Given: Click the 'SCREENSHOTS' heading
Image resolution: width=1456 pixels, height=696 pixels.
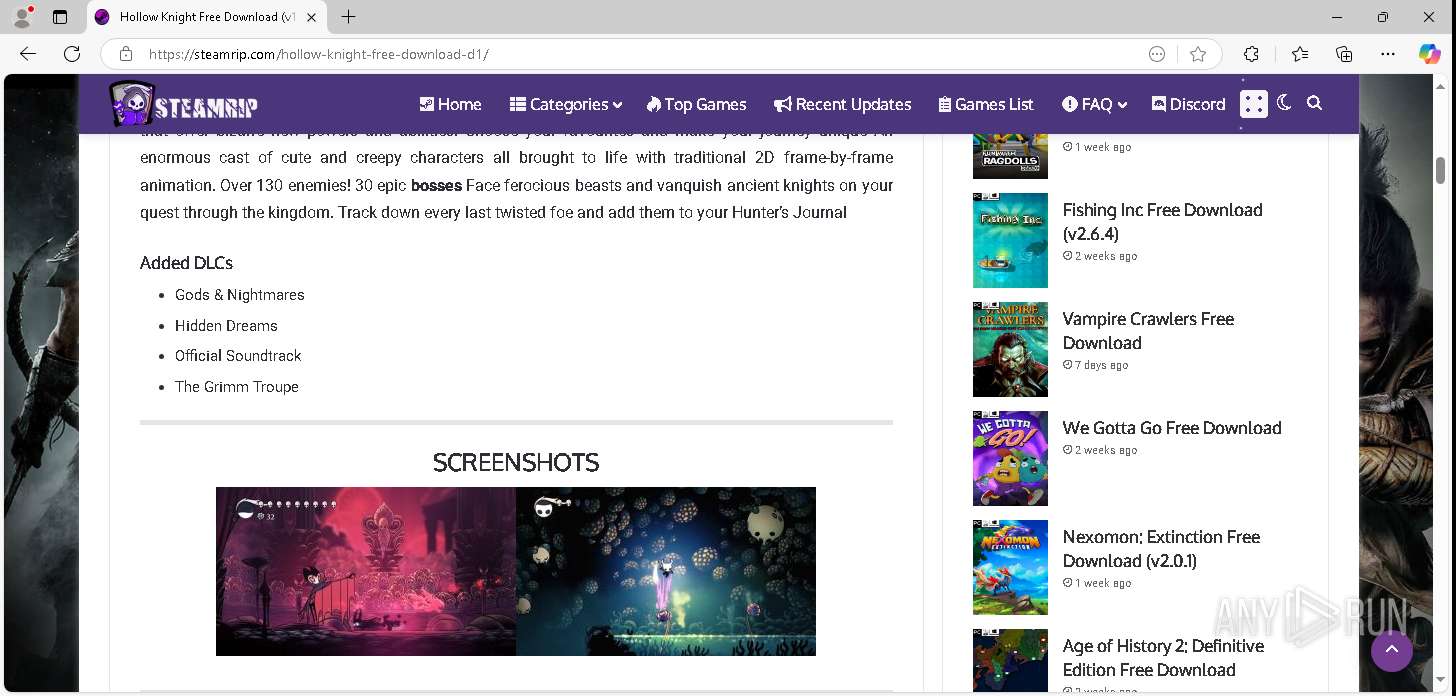Looking at the screenshot, I should point(516,462).
